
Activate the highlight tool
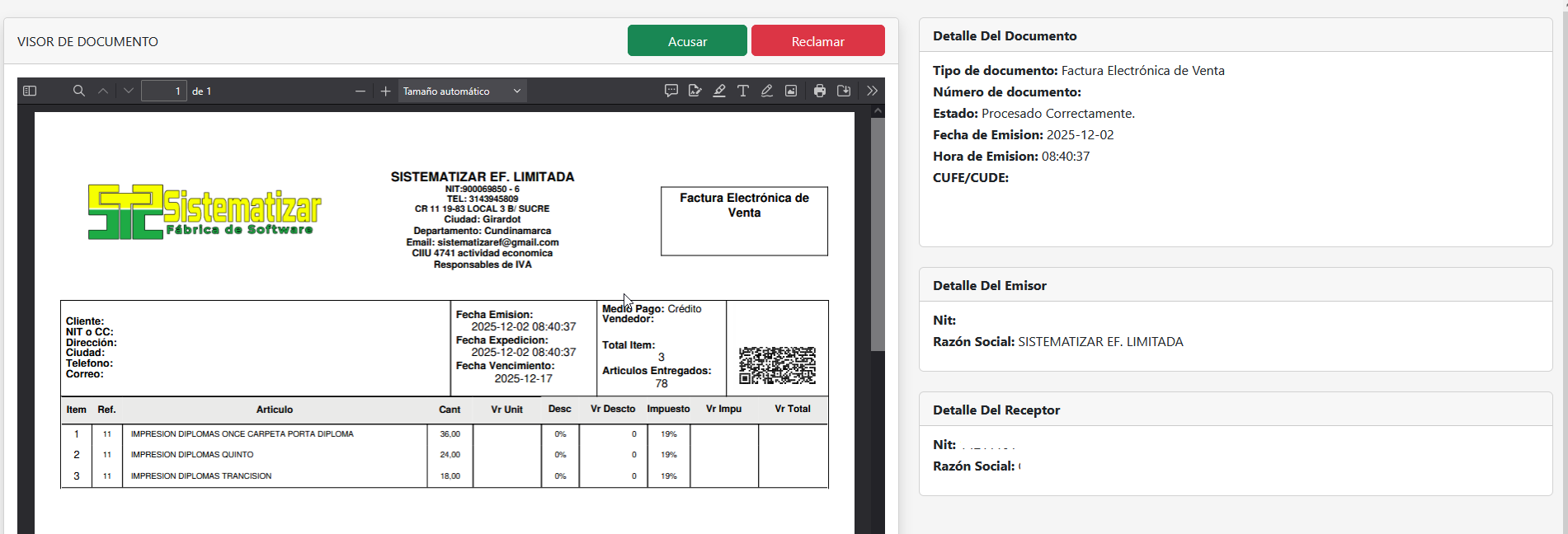coord(719,91)
